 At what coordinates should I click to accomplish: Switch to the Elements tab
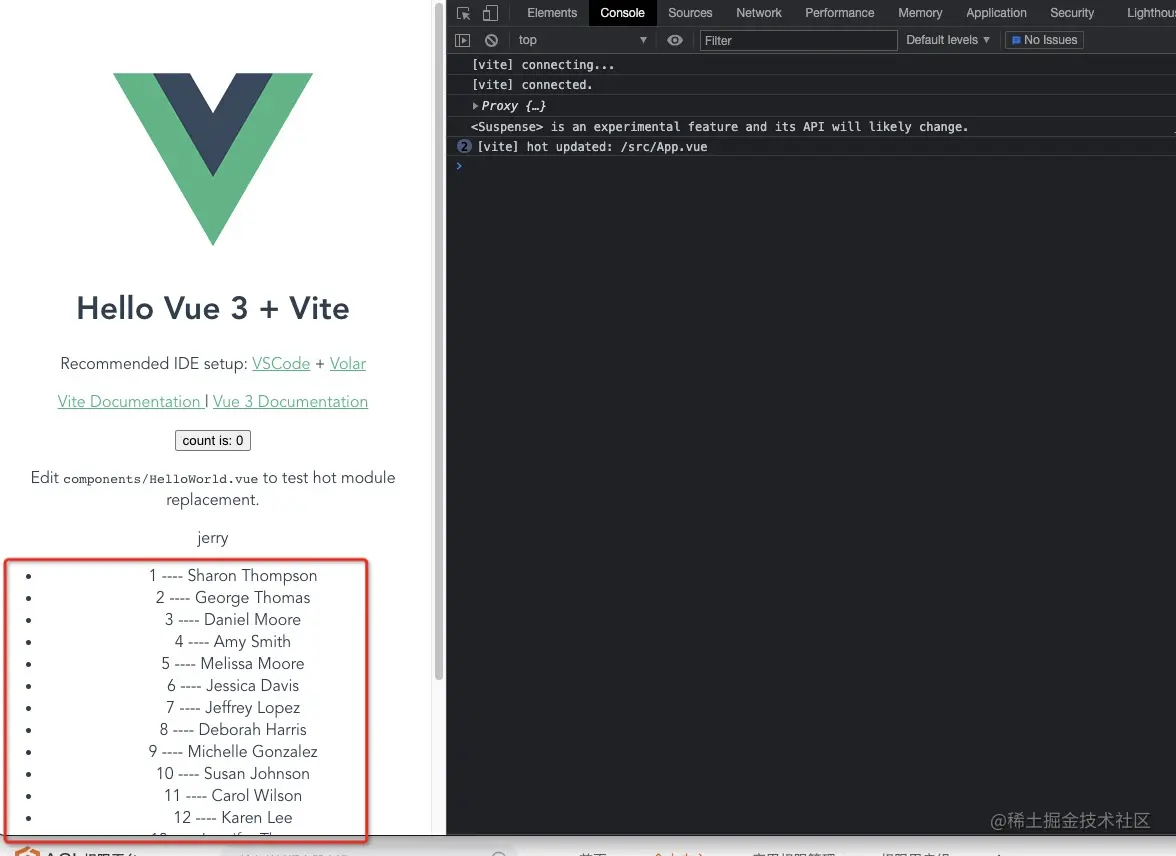point(552,13)
